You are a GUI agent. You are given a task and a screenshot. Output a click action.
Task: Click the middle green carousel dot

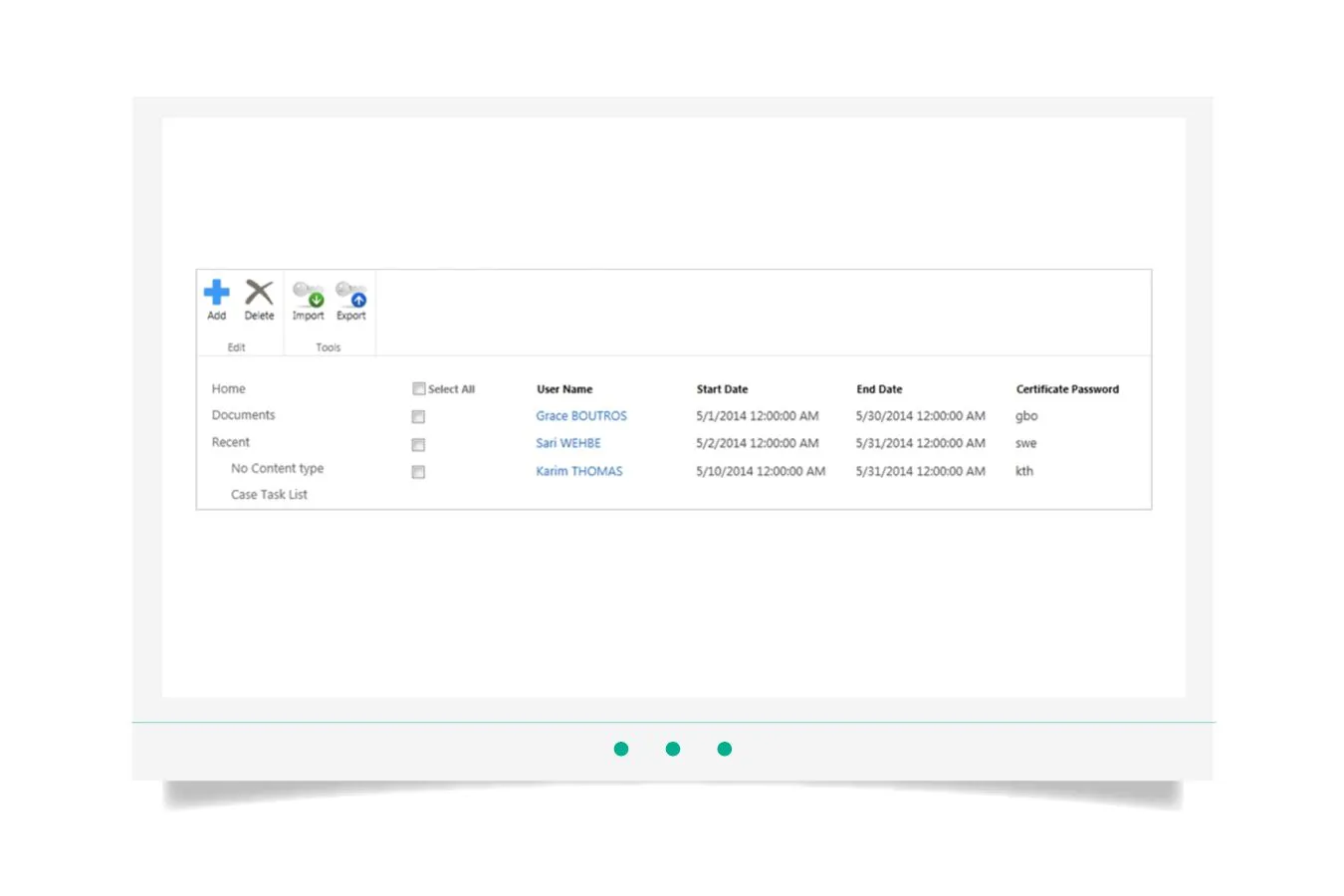coord(673,749)
